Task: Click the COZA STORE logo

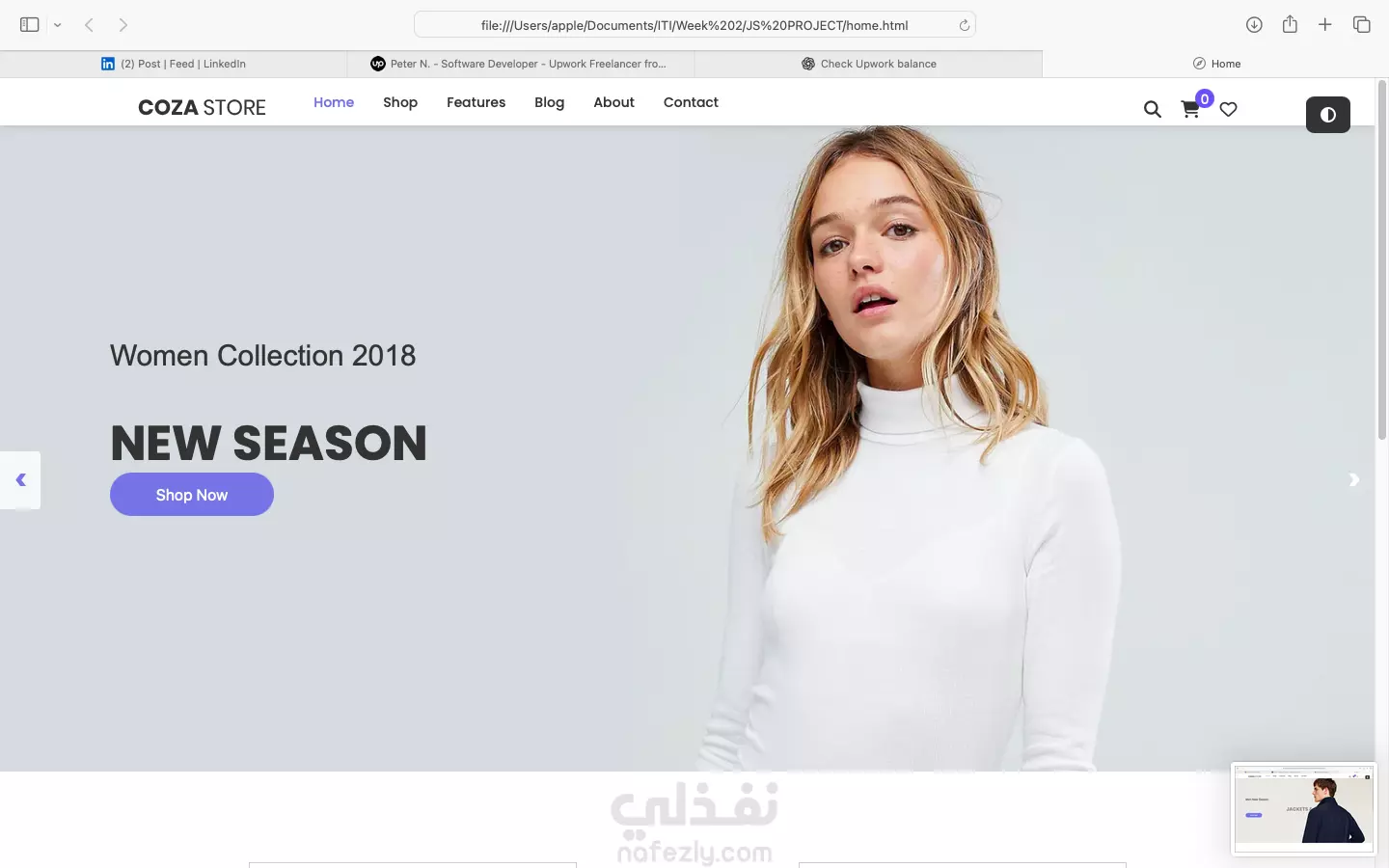Action: click(202, 107)
